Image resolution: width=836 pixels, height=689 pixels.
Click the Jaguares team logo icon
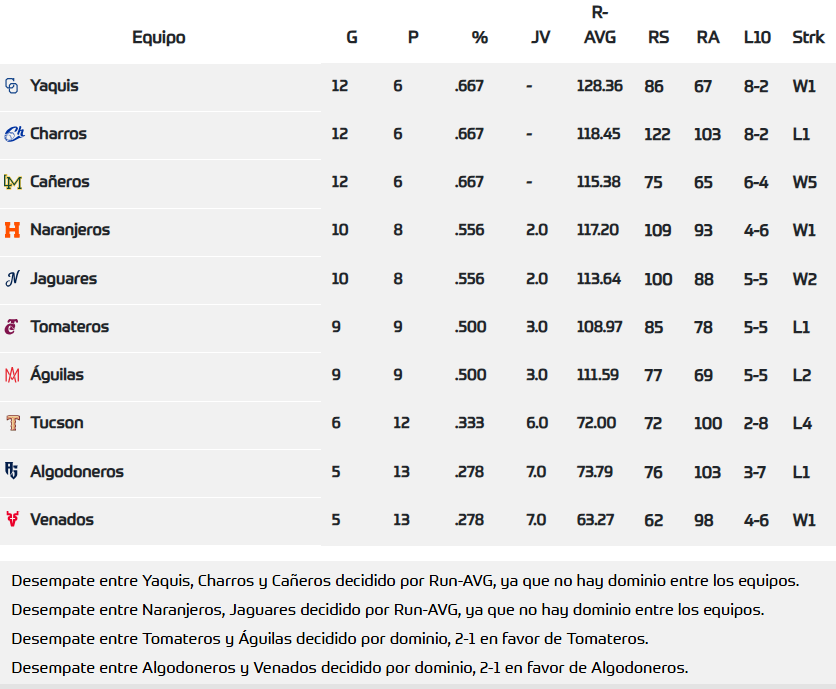[x=12, y=279]
